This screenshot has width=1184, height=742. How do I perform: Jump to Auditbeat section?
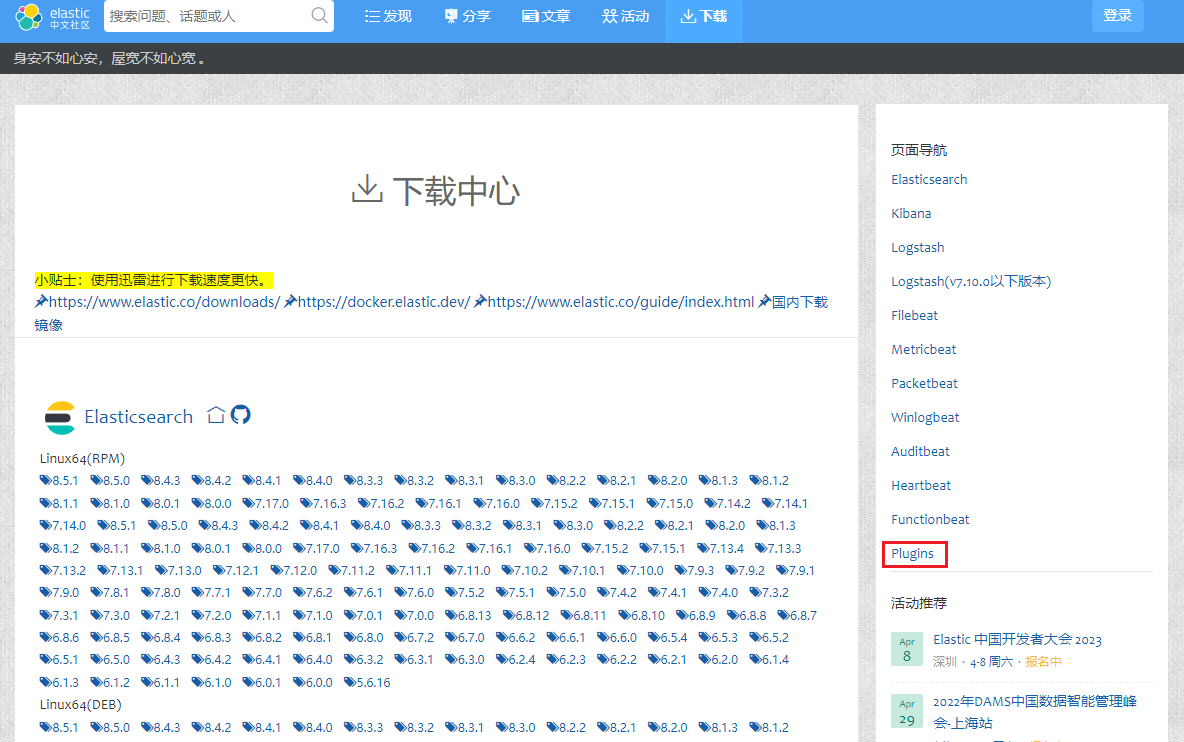coord(920,451)
